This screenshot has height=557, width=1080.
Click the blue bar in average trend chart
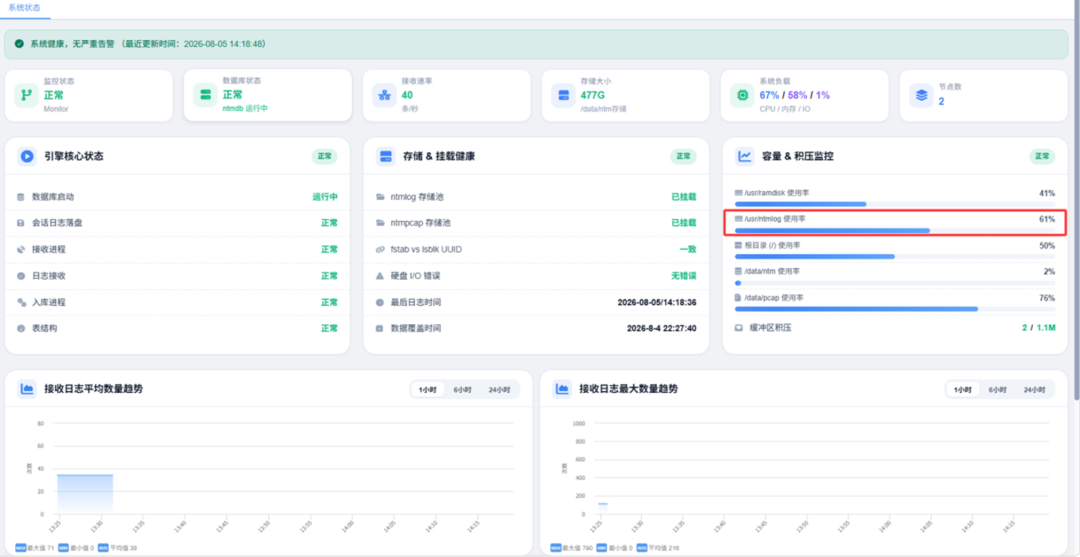click(85, 494)
